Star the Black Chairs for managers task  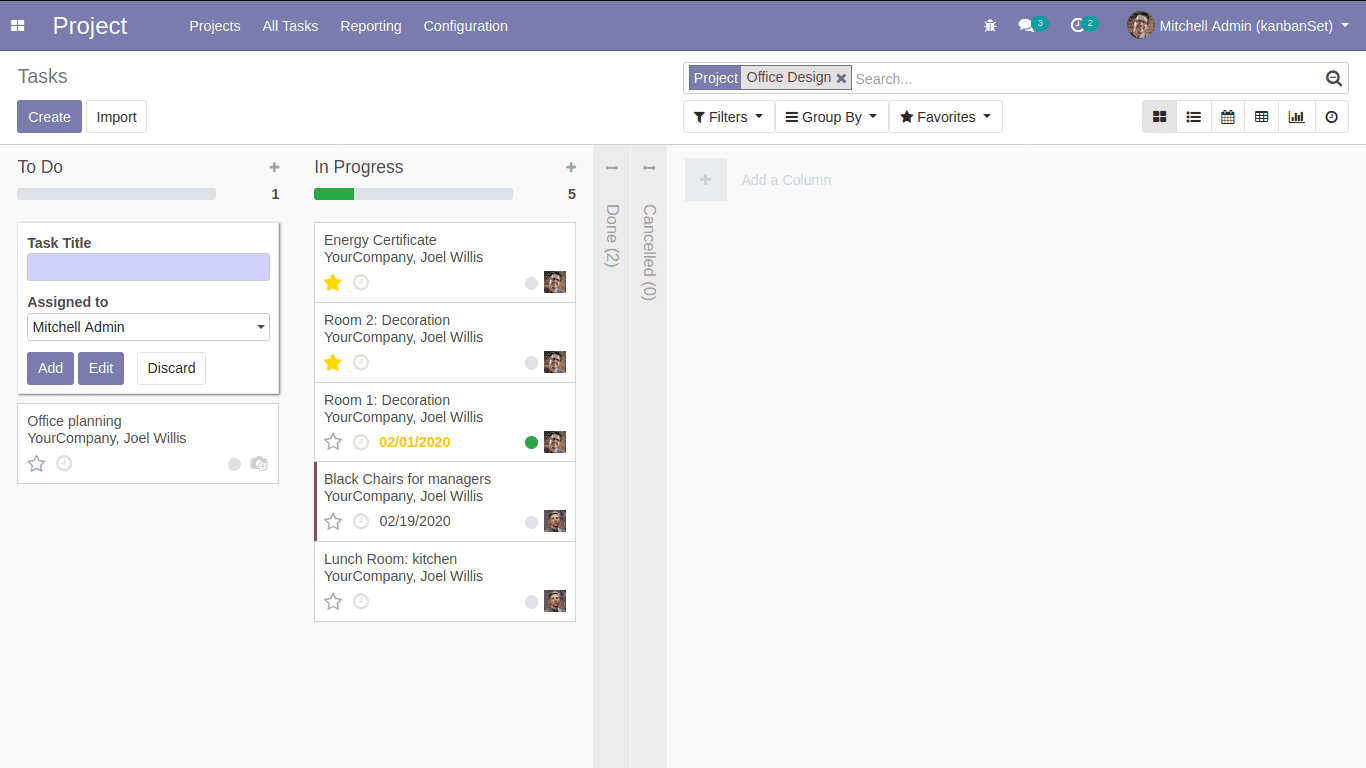pos(333,521)
